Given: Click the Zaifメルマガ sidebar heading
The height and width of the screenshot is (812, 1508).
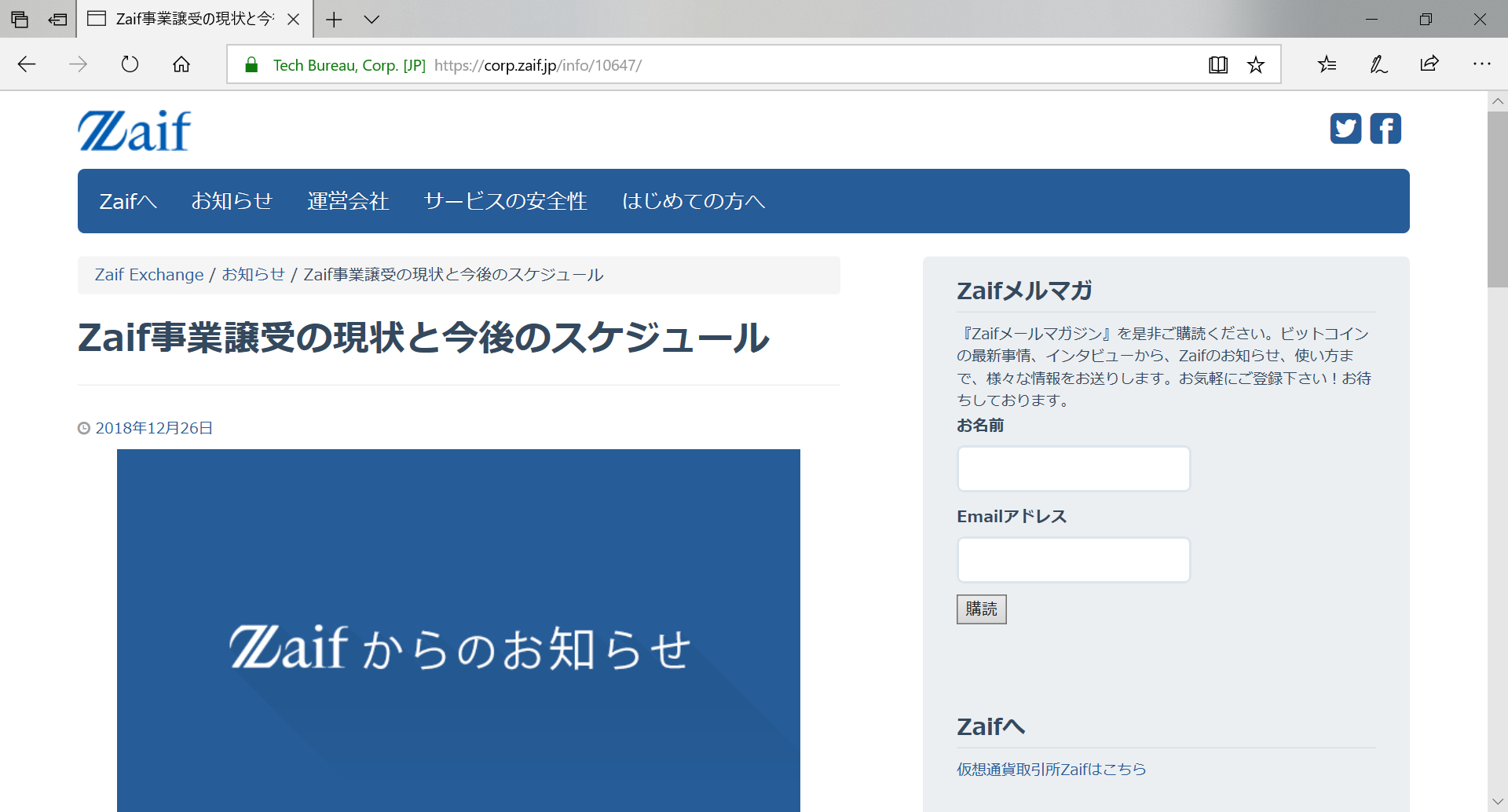Looking at the screenshot, I should (x=1024, y=291).
